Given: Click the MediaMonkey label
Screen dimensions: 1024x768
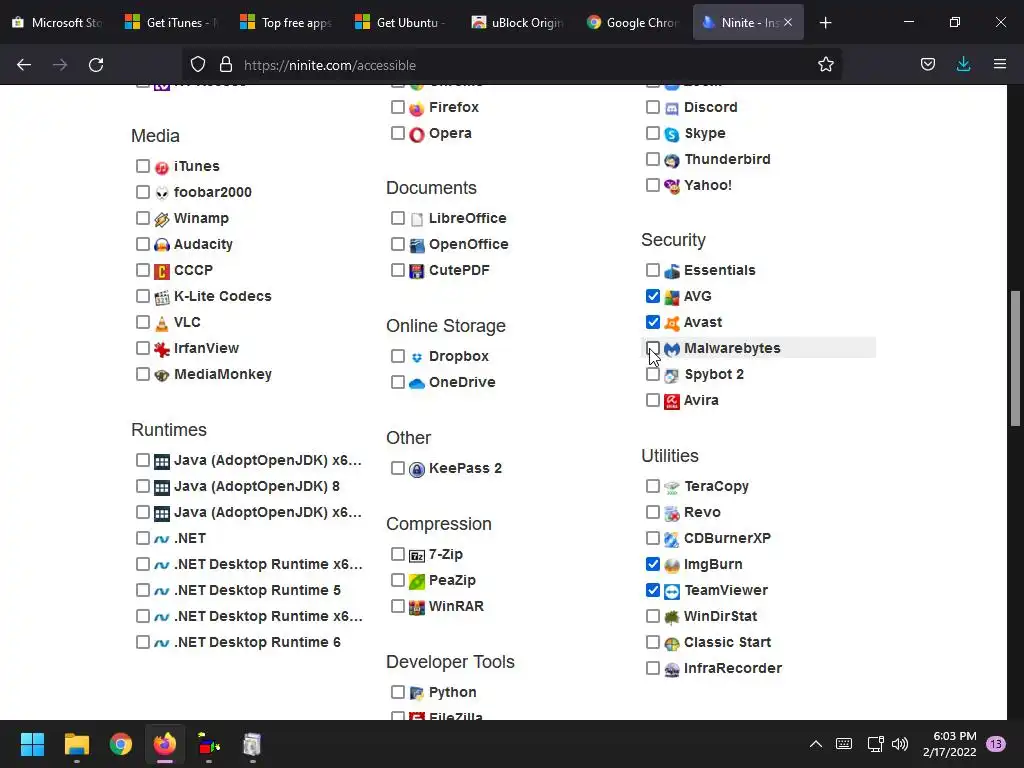Looking at the screenshot, I should 223,374.
